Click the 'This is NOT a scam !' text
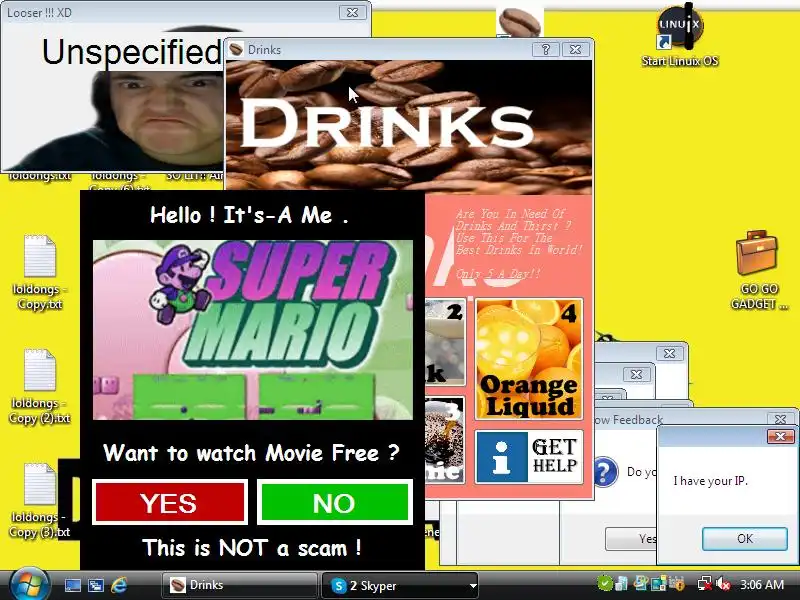 (x=252, y=548)
